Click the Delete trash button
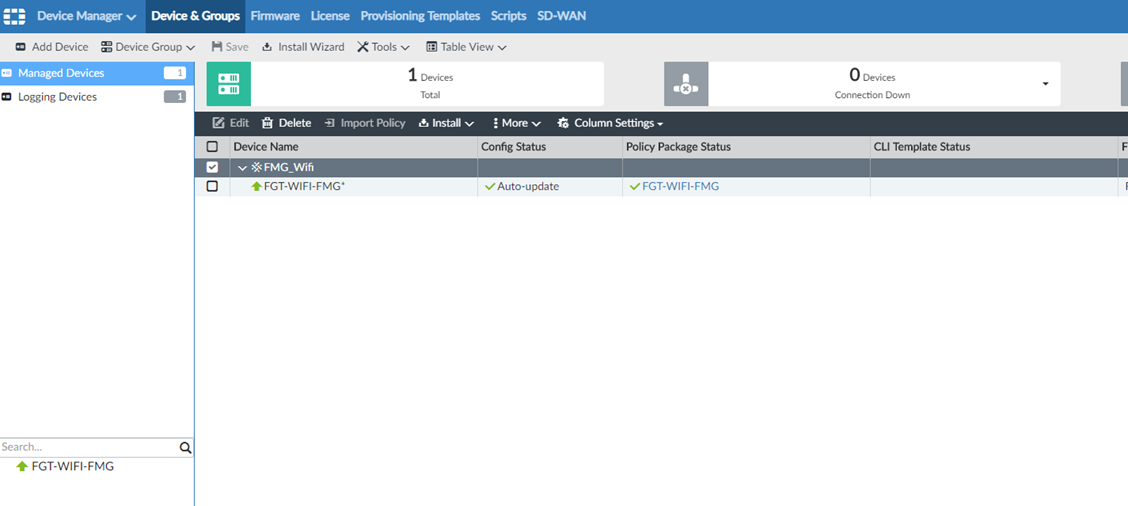The height and width of the screenshot is (506, 1128). point(286,123)
